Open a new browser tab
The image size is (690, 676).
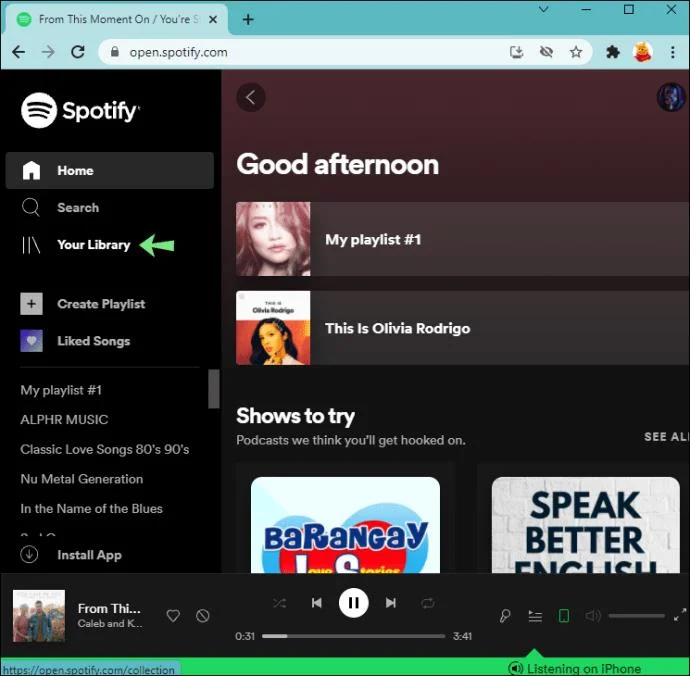click(x=248, y=19)
